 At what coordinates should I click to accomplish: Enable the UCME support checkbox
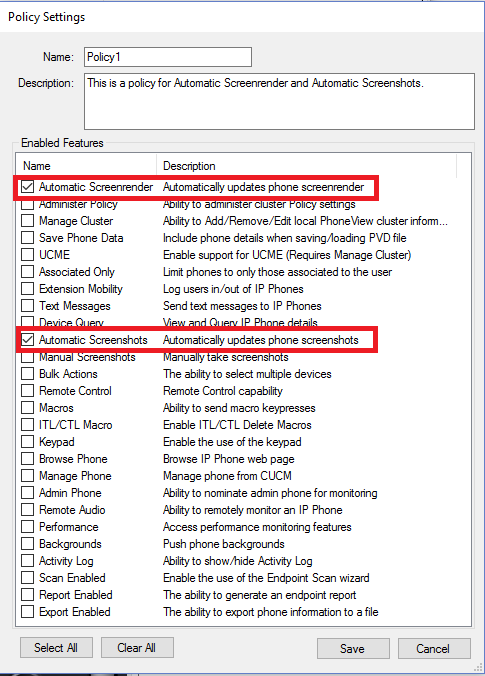[x=28, y=255]
